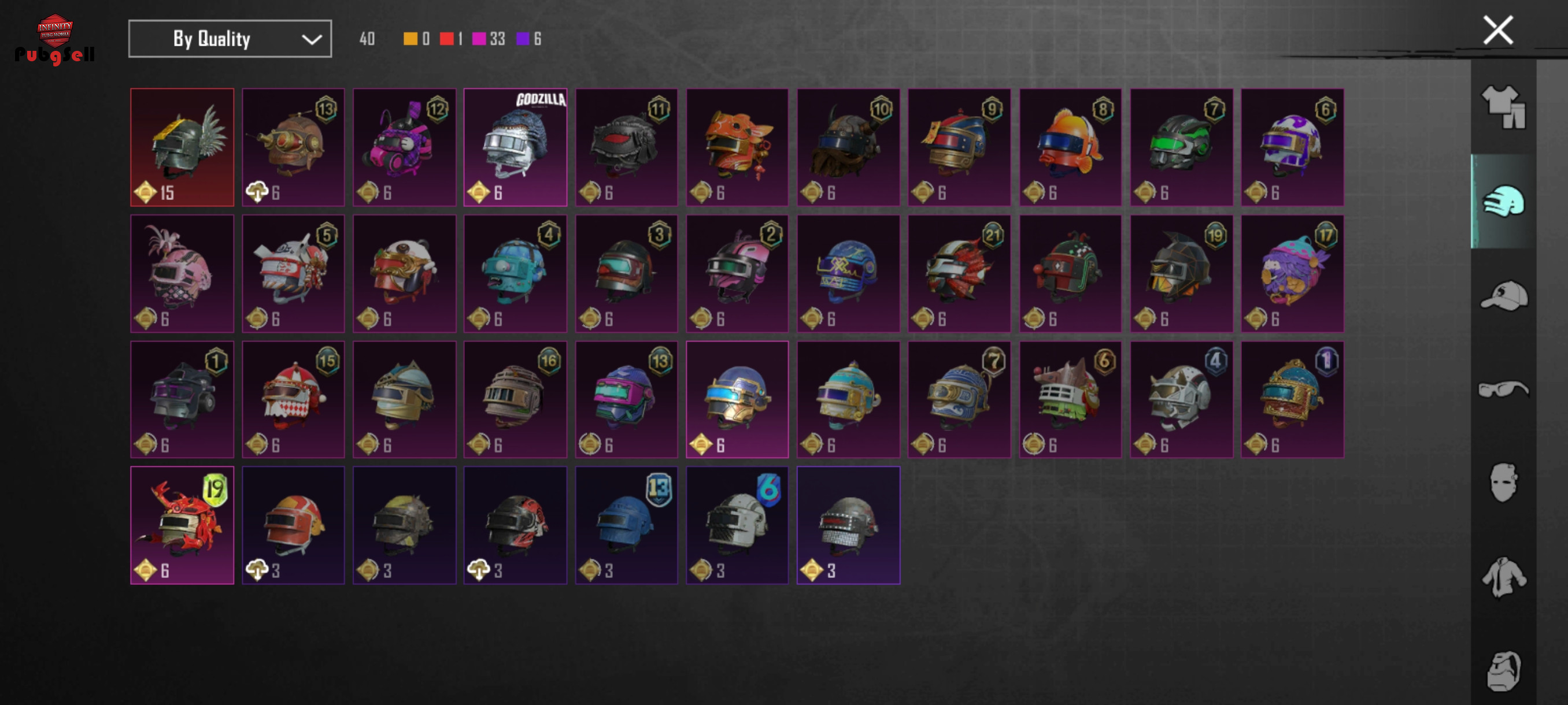Click the pink quality count showing 33
Image resolution: width=1568 pixels, height=705 pixels.
[x=489, y=39]
